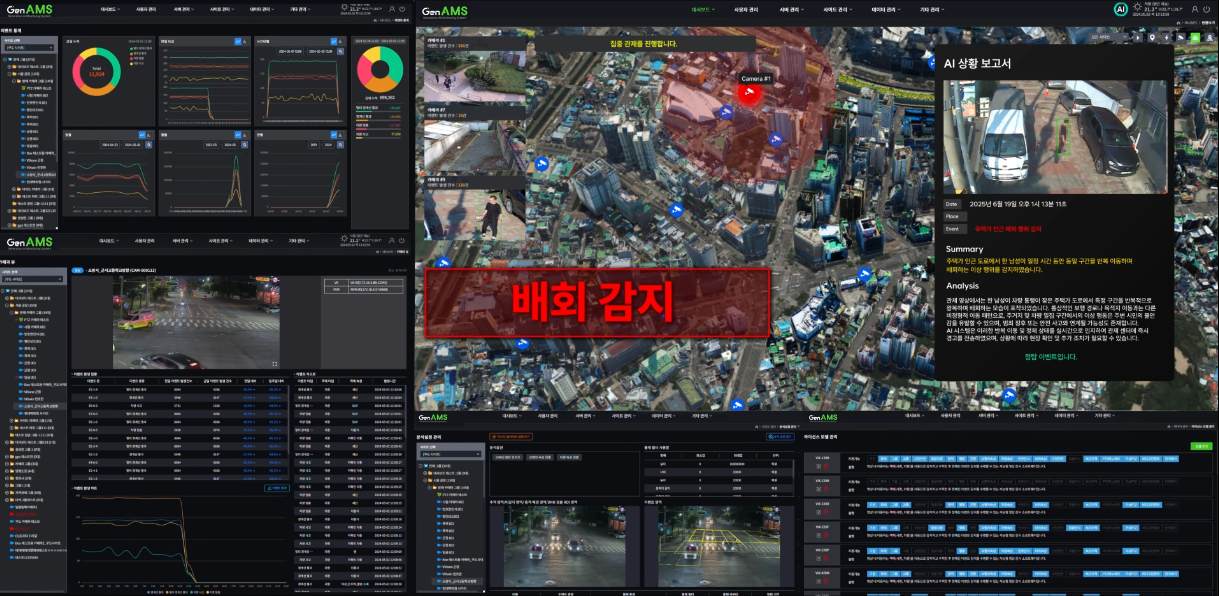This screenshot has height=596, width=1219.
Task: Click the green button in license panel
Action: click(x=1200, y=446)
